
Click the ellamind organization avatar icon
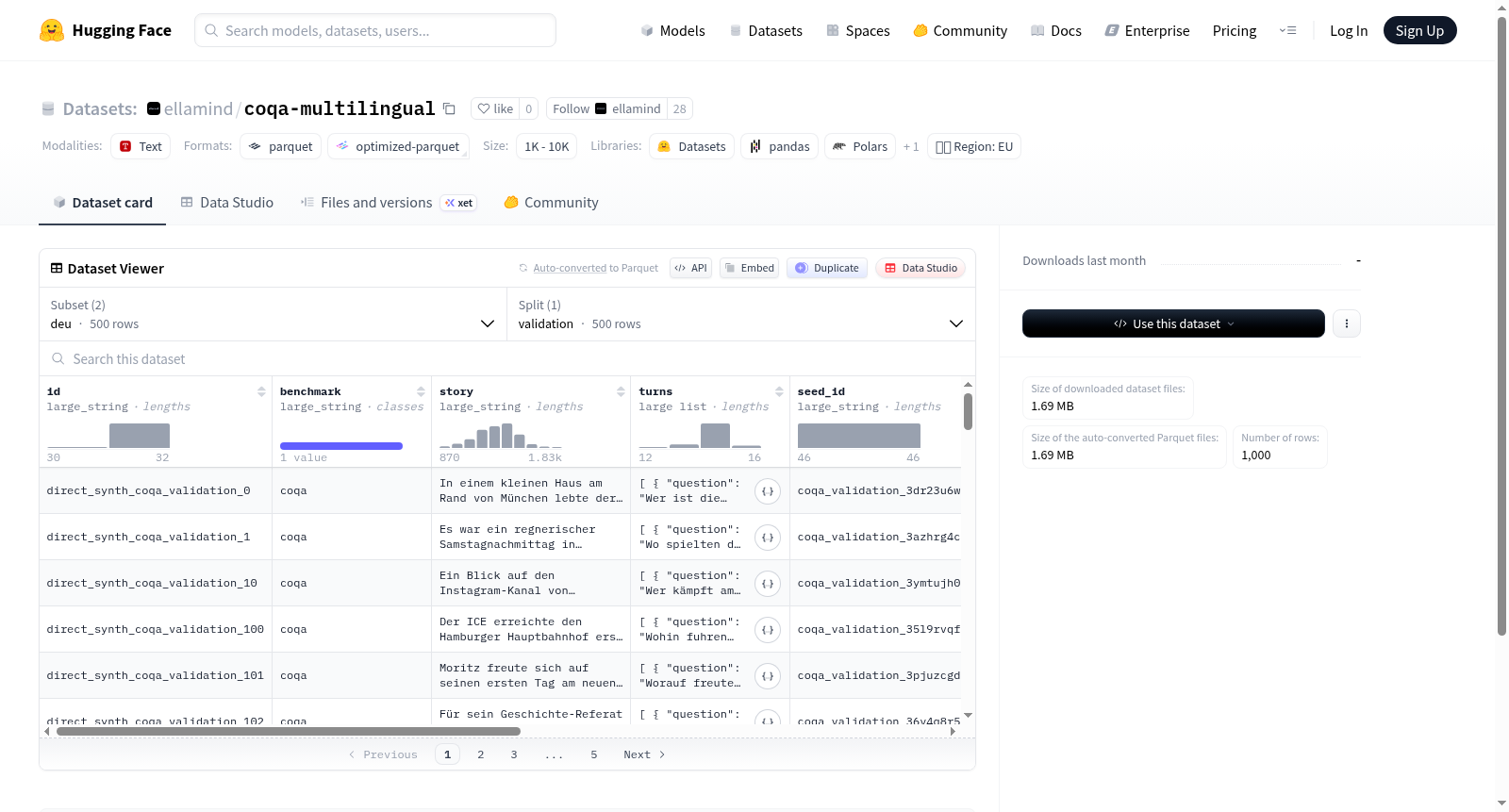(x=154, y=108)
